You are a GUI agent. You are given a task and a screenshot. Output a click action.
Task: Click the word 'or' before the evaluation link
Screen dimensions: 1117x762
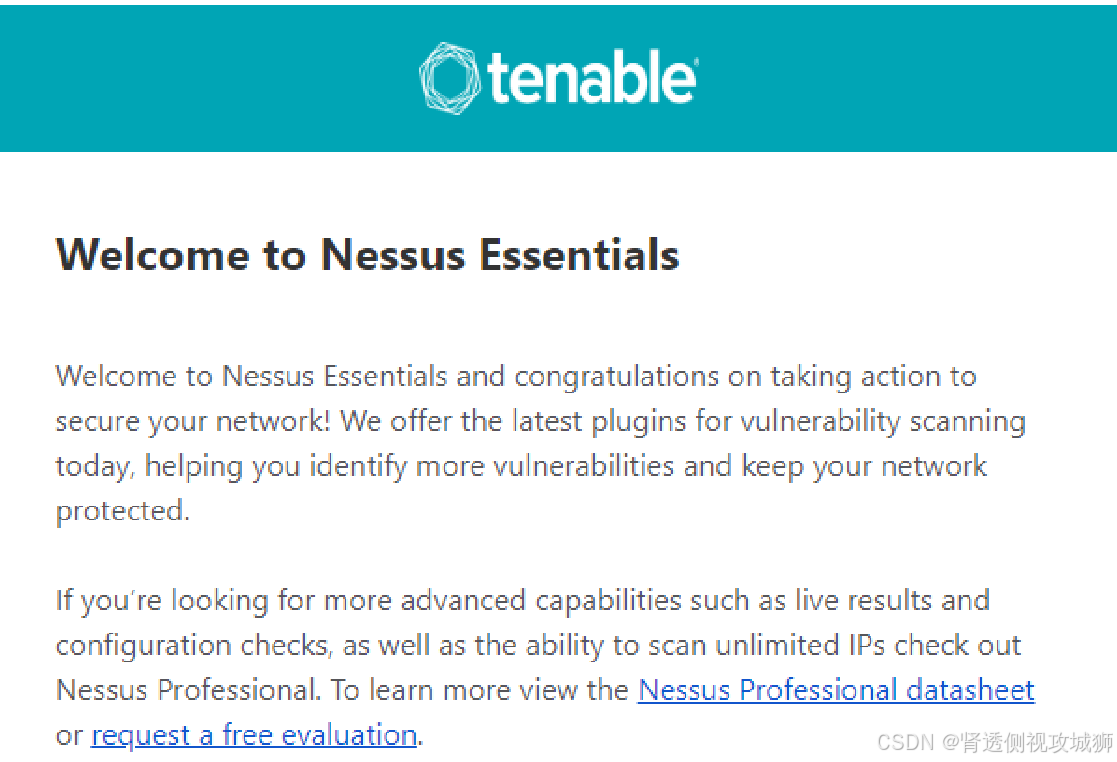(x=69, y=736)
